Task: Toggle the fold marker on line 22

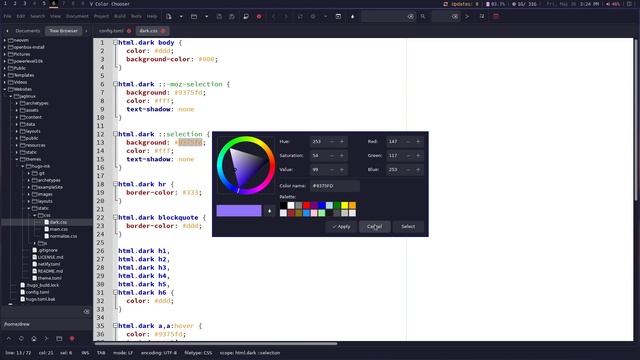Action: click(115, 218)
